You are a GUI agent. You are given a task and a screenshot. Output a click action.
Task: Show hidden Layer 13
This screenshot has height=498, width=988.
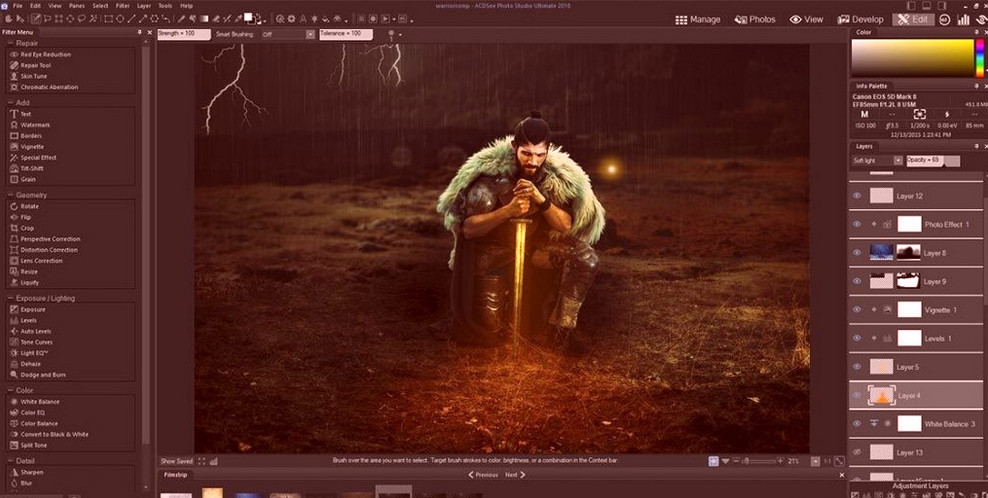857,452
